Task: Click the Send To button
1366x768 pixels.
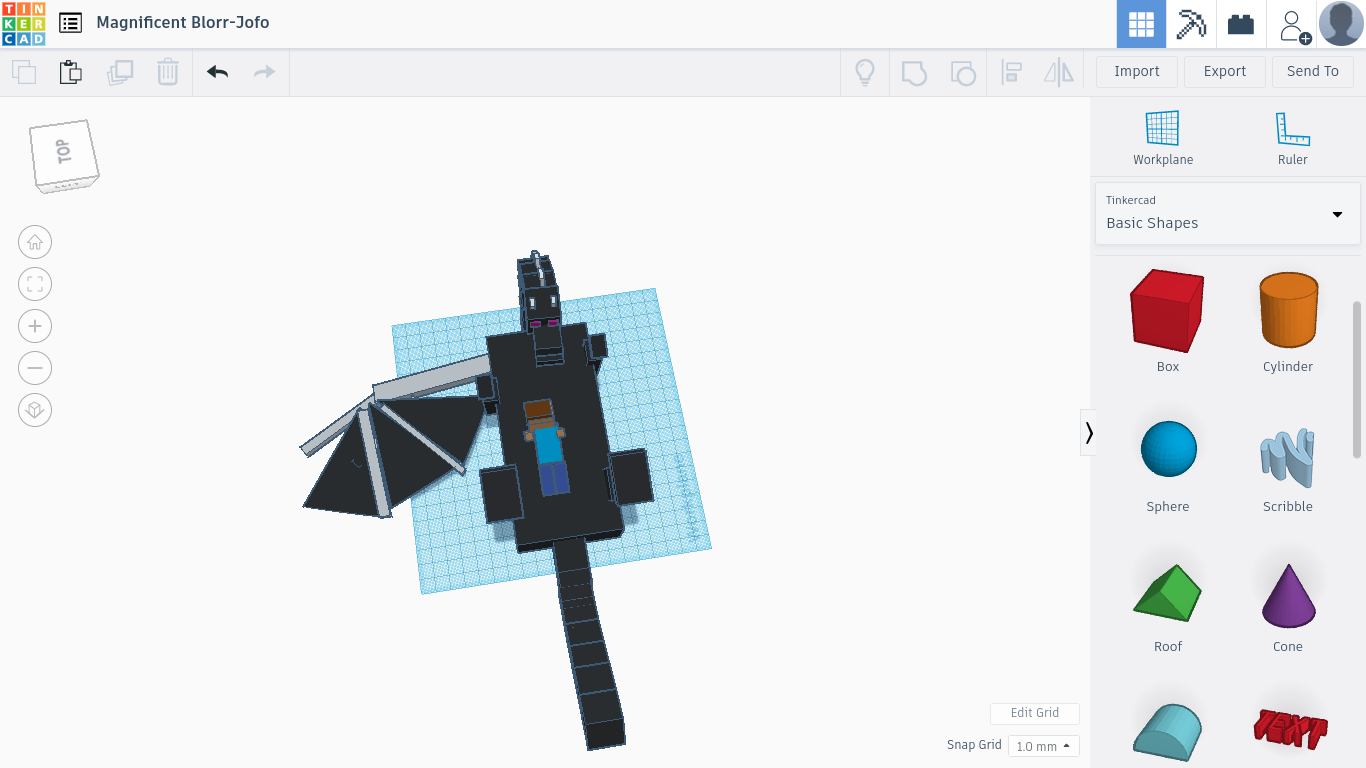Action: tap(1312, 71)
